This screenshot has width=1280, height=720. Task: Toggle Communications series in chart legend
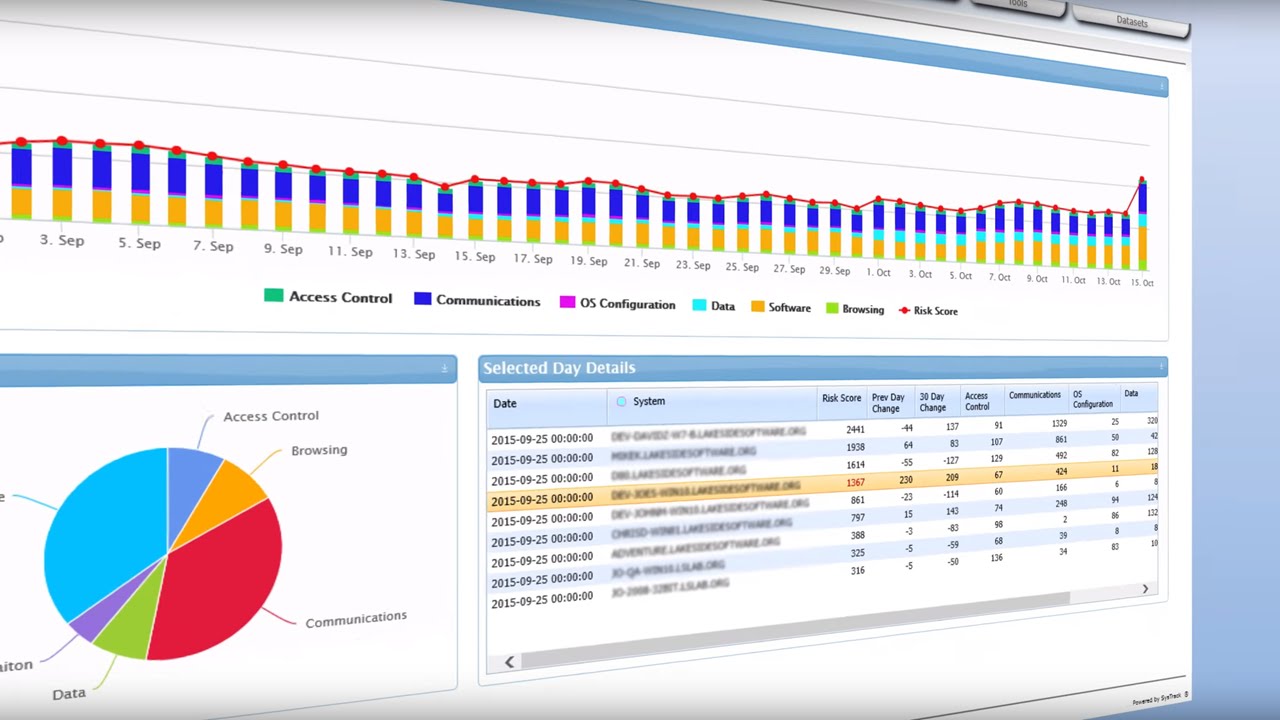477,300
